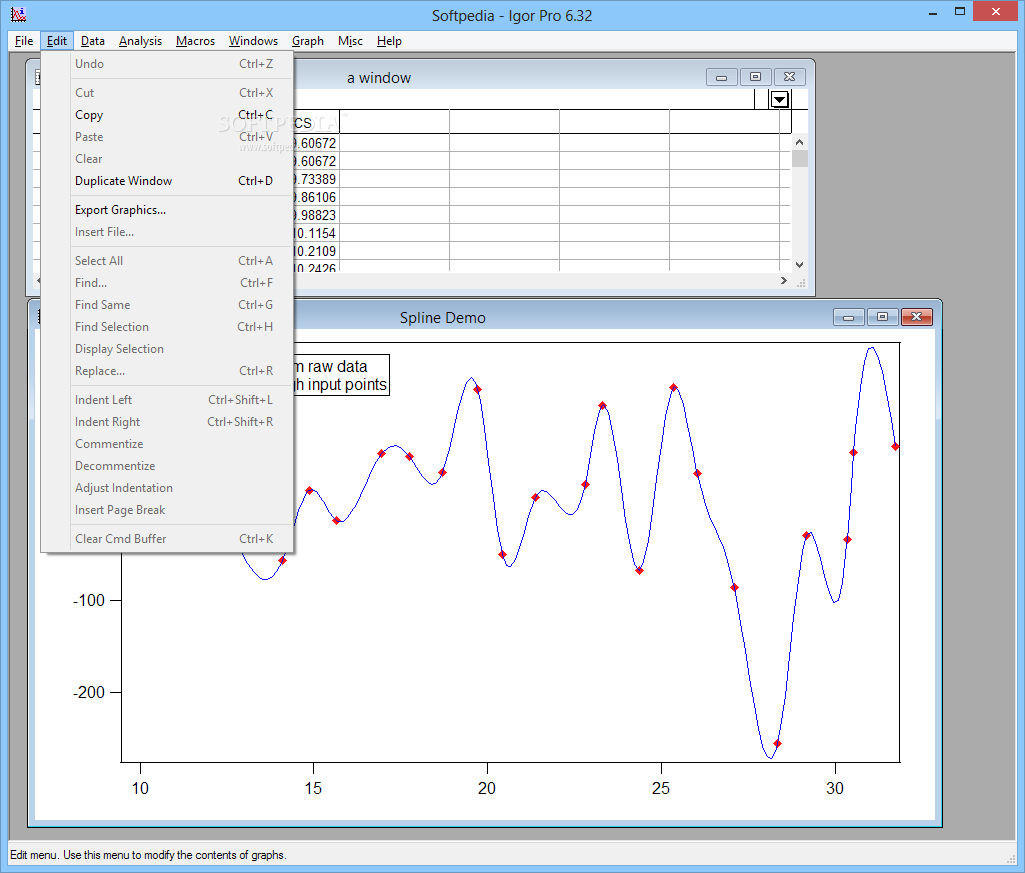The height and width of the screenshot is (873, 1025).
Task: Select table cell containing .73389
Action: [316, 179]
